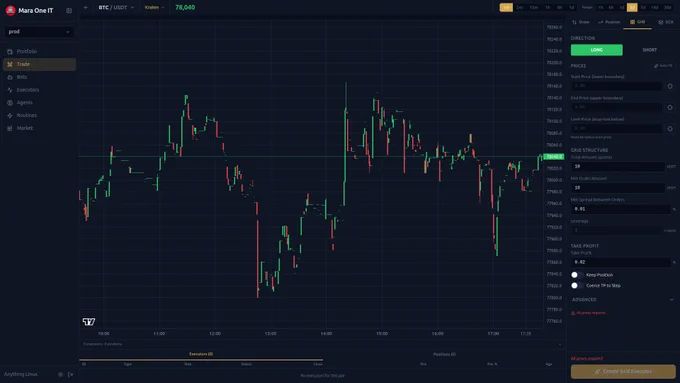Image resolution: width=680 pixels, height=383 pixels.
Task: Choose LONG direction
Action: click(x=596, y=50)
